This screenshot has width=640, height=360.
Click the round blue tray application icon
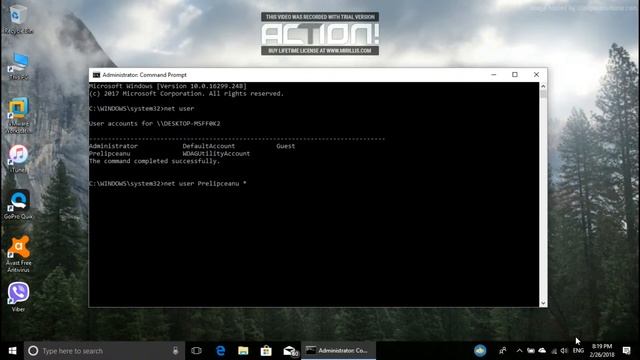[480, 351]
